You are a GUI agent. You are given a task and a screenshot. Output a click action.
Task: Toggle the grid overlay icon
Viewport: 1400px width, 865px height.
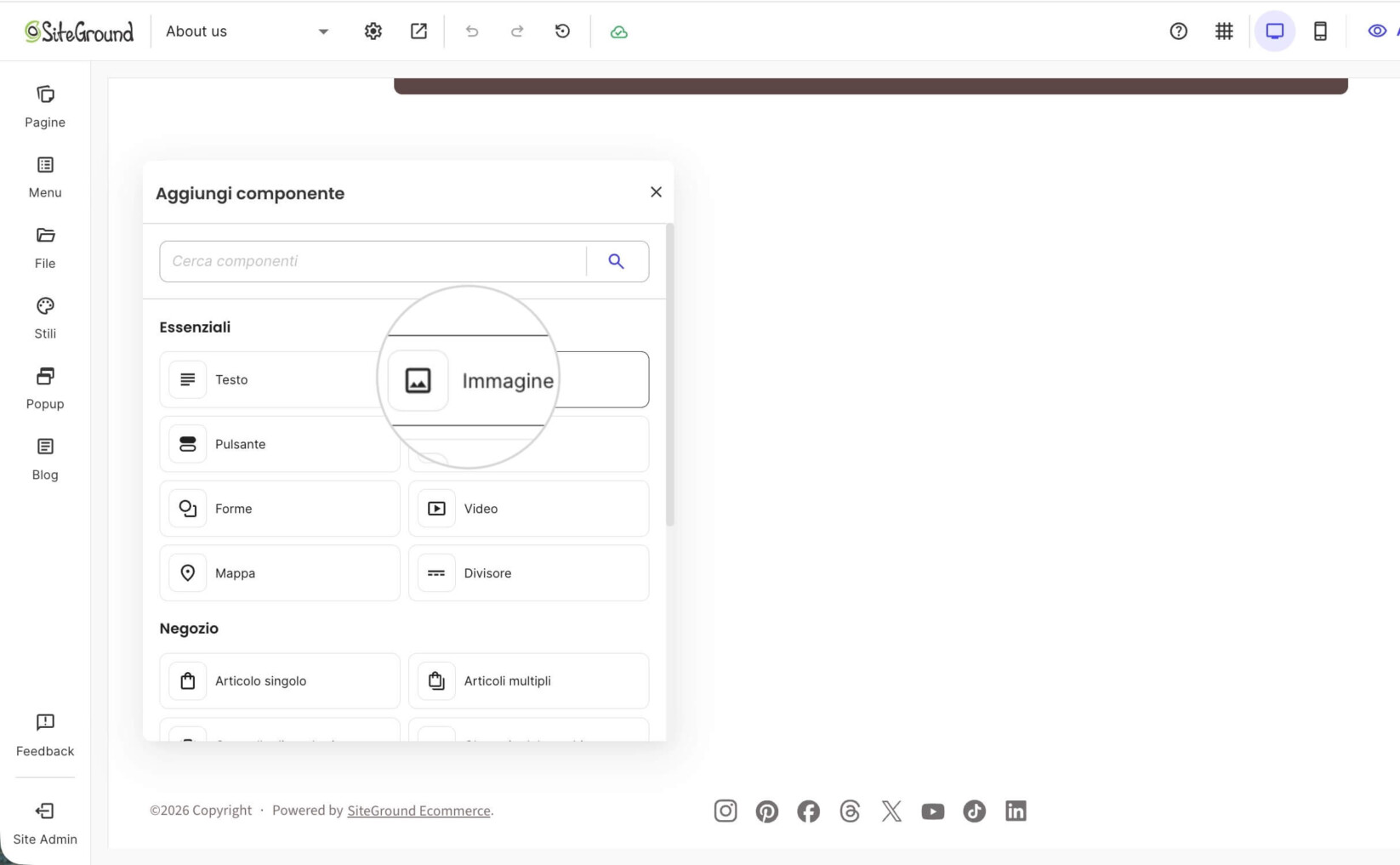point(1224,31)
